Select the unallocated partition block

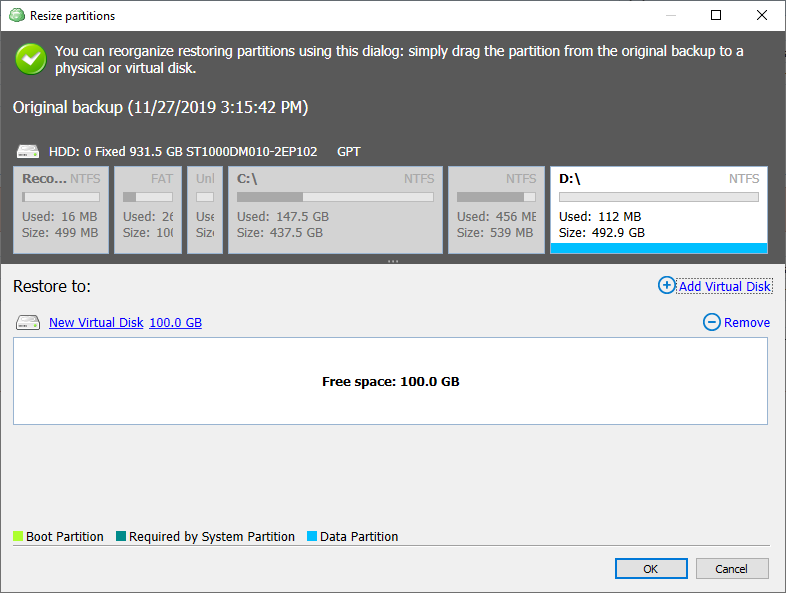click(204, 210)
